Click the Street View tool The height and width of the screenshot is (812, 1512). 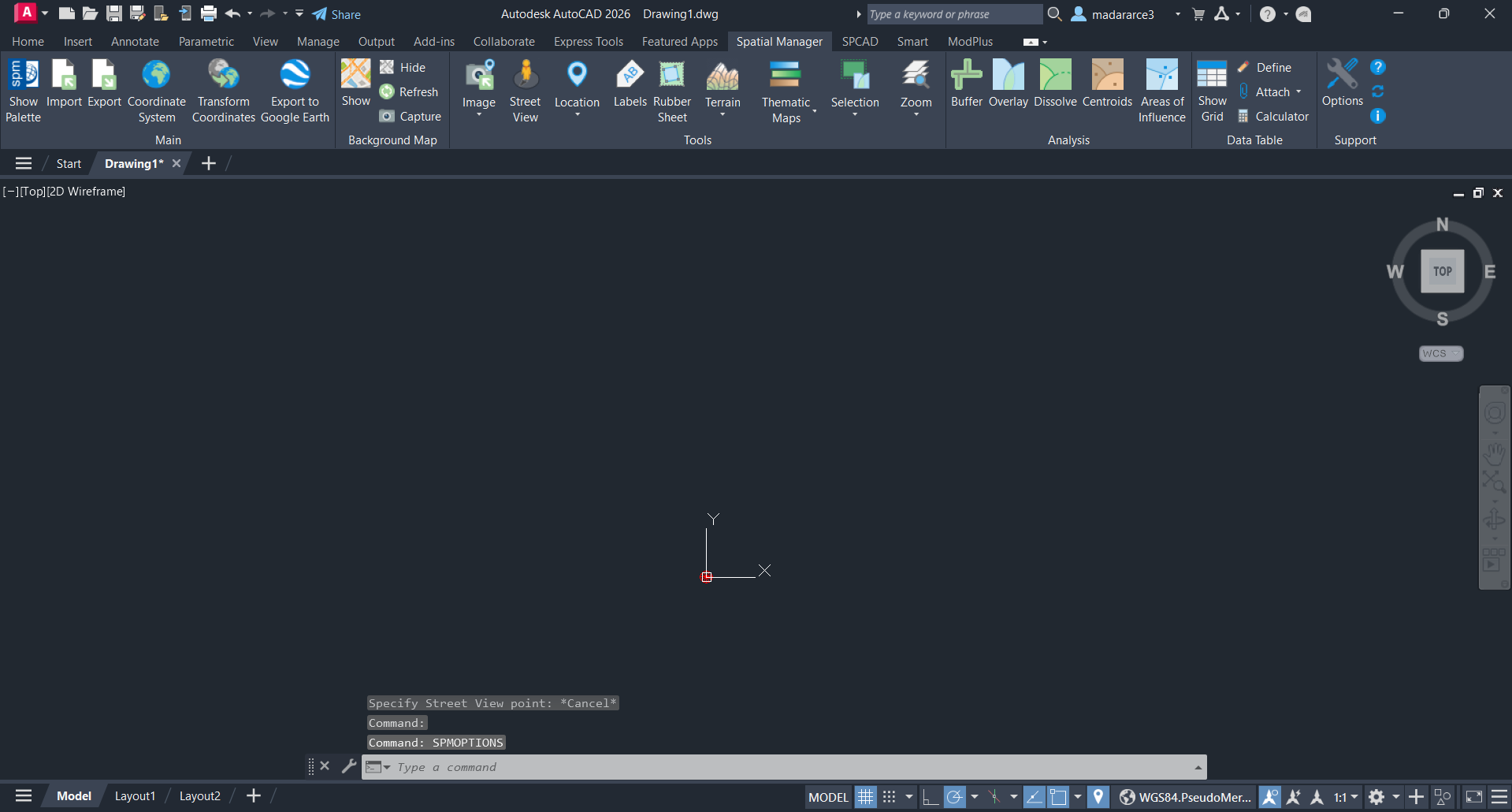point(525,91)
